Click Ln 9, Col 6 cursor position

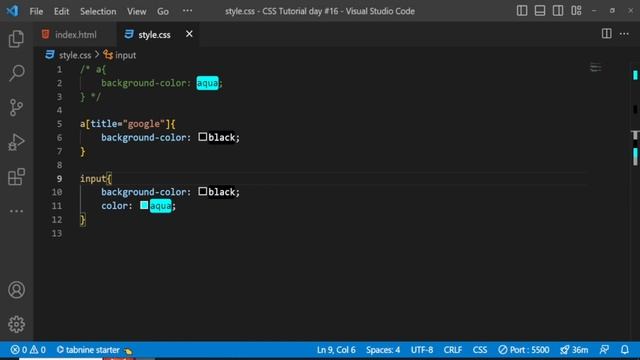336,350
